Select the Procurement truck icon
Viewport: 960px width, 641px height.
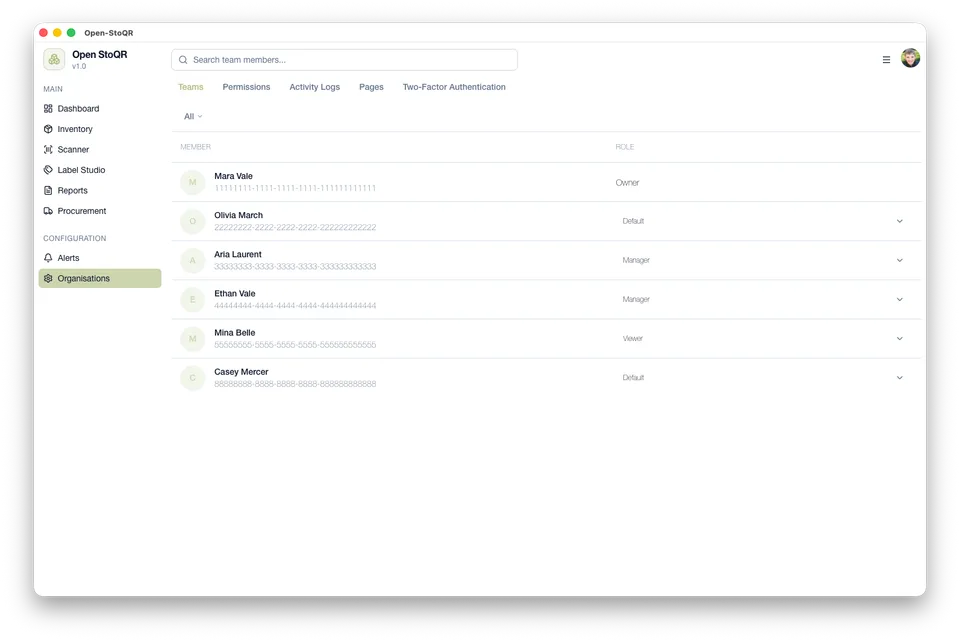[x=48, y=211]
